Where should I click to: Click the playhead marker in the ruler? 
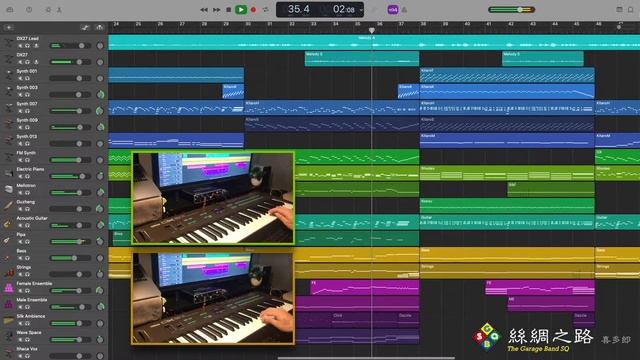(x=371, y=30)
